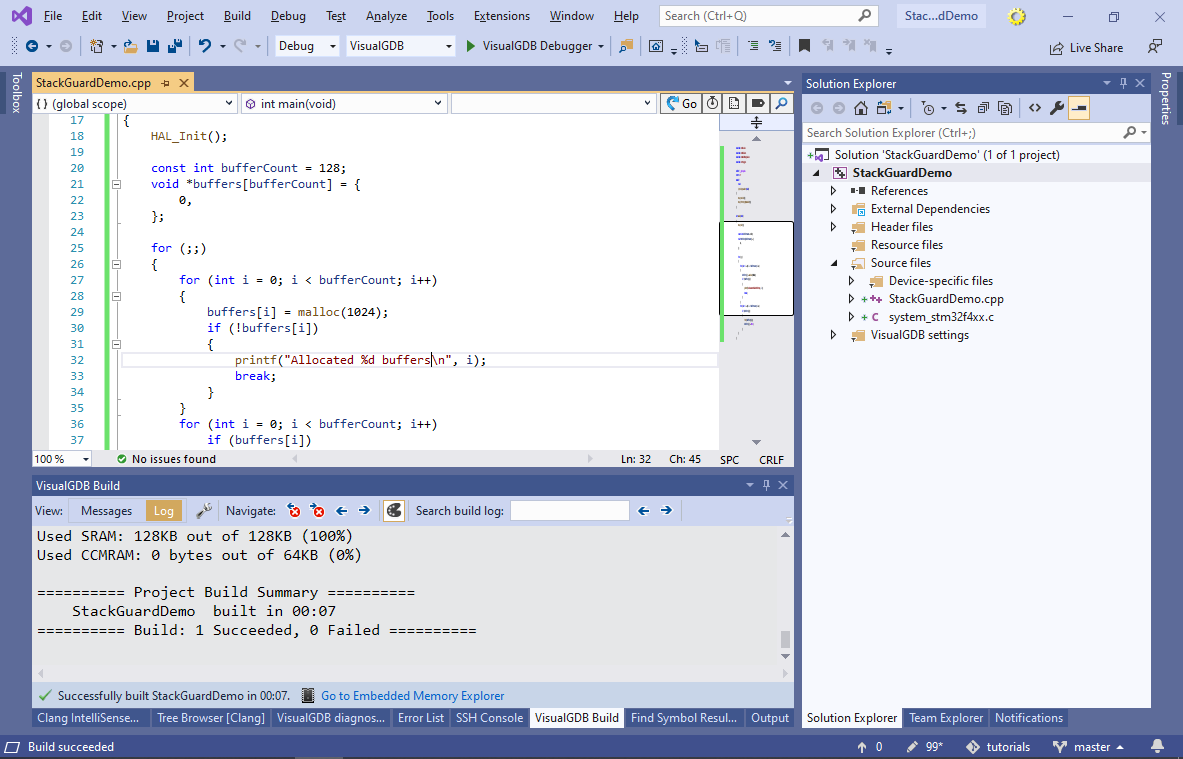Click the Live Share icon
The height and width of the screenshot is (759, 1183).
(x=1057, y=47)
